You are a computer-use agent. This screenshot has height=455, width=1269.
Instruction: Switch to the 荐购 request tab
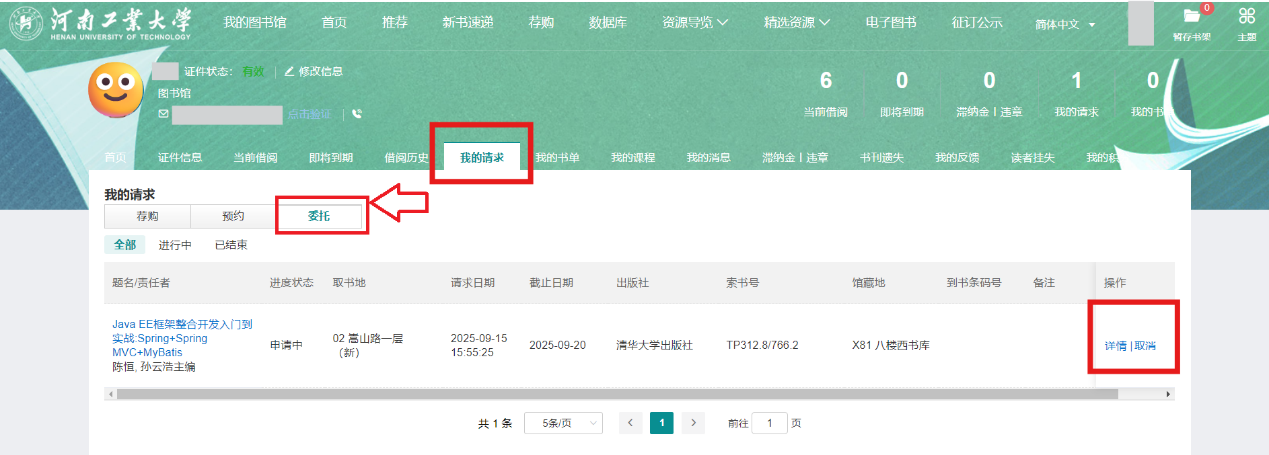pos(147,216)
